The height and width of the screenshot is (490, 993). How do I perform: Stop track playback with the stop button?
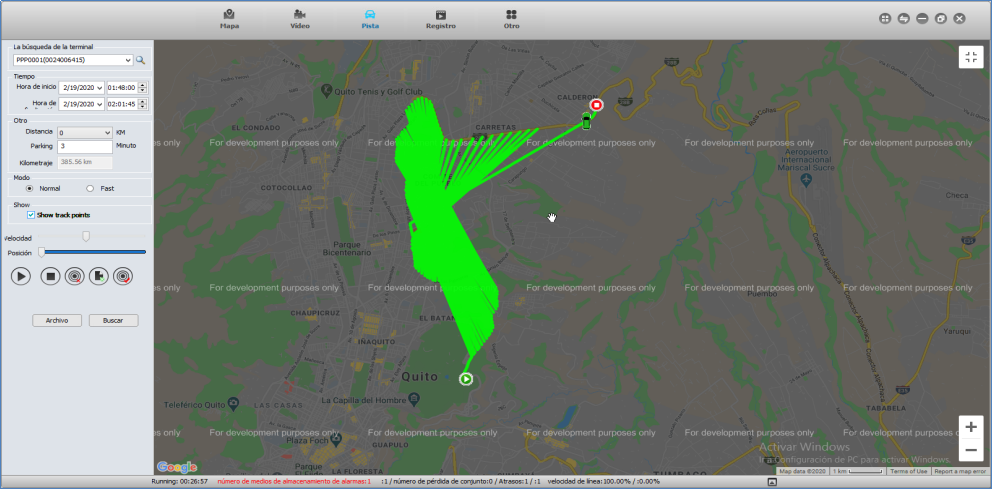pyautogui.click(x=51, y=276)
